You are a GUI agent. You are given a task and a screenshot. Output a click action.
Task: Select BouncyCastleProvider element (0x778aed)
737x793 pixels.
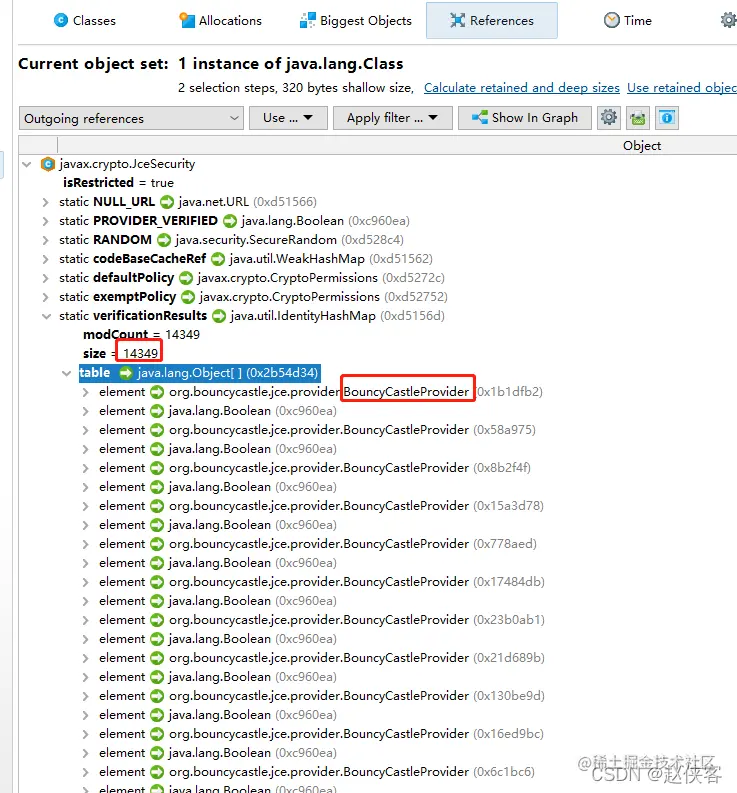click(x=318, y=544)
